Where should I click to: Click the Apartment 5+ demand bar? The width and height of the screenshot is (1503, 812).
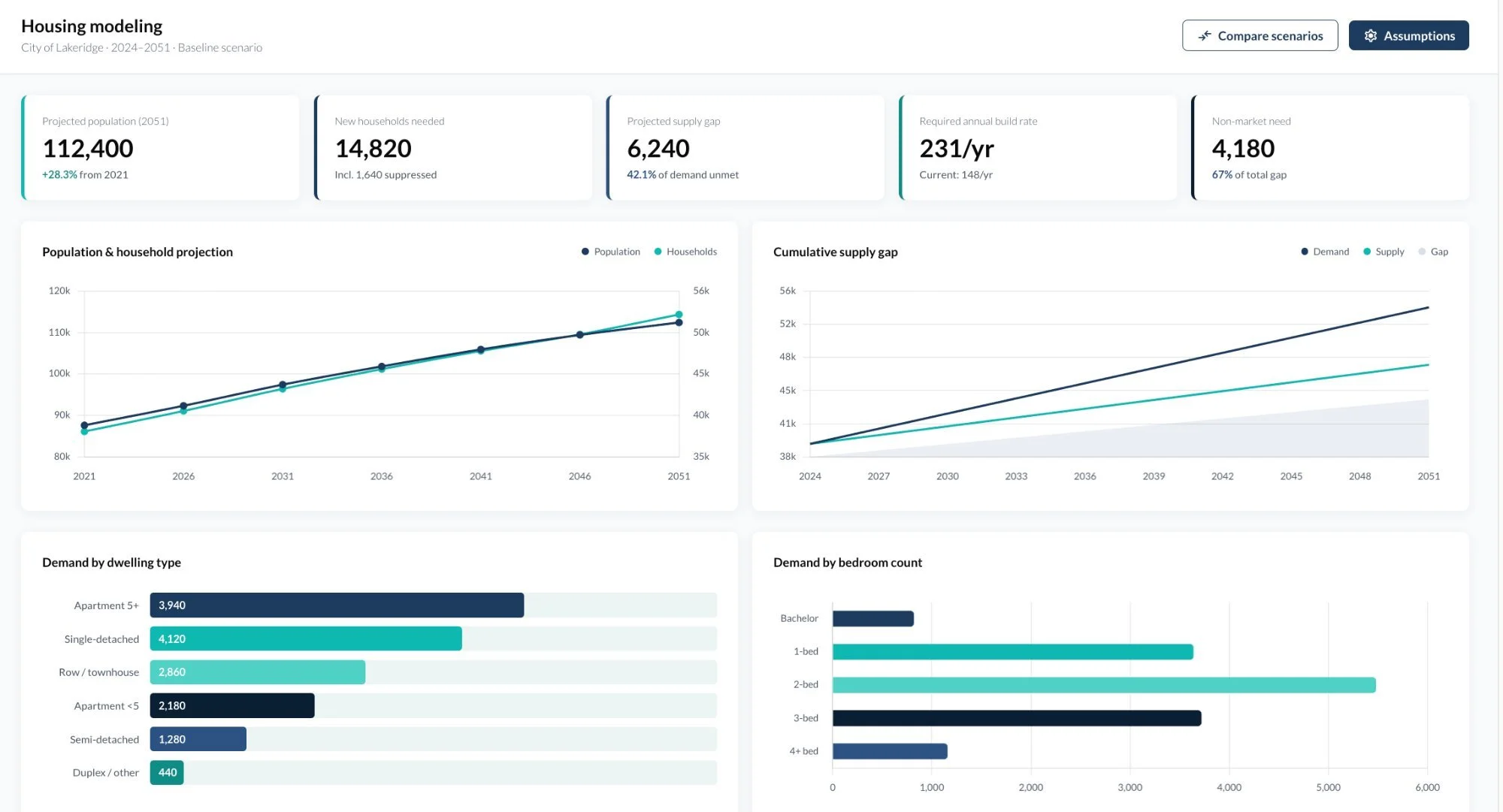[x=337, y=605]
